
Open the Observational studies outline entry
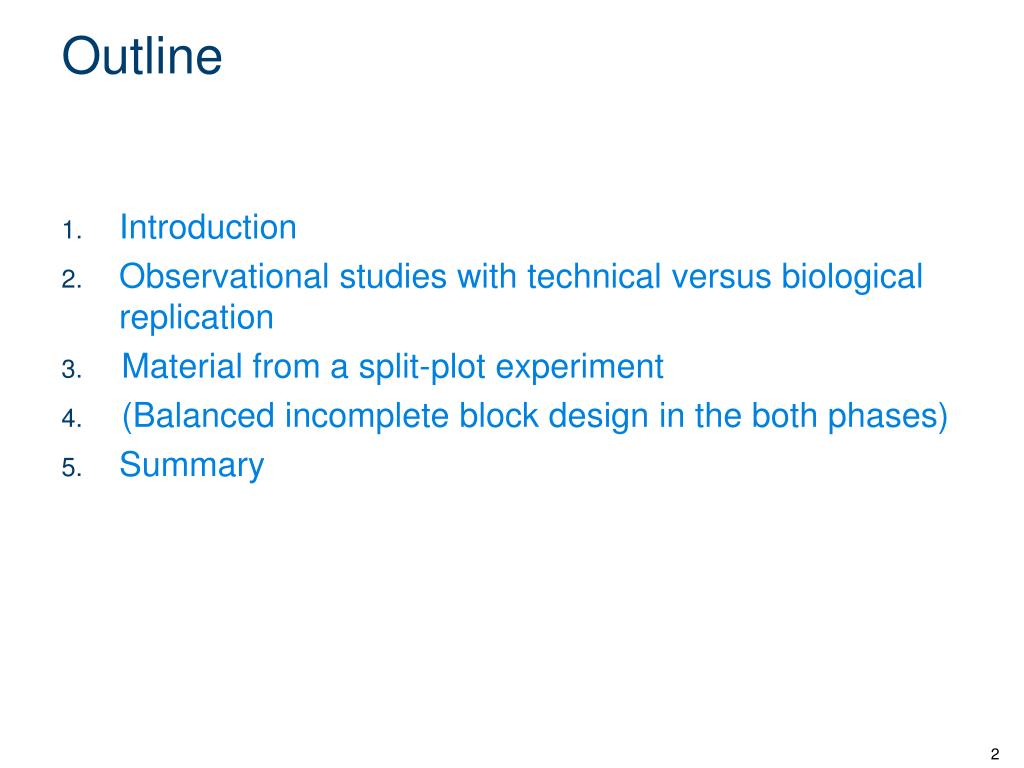[x=520, y=296]
